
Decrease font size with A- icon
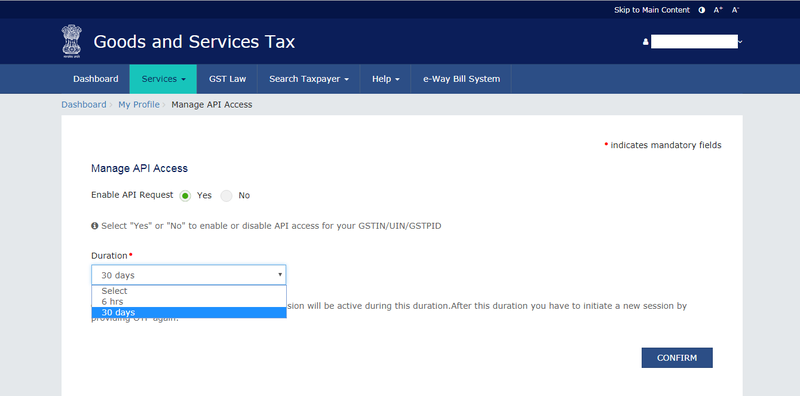tap(735, 10)
